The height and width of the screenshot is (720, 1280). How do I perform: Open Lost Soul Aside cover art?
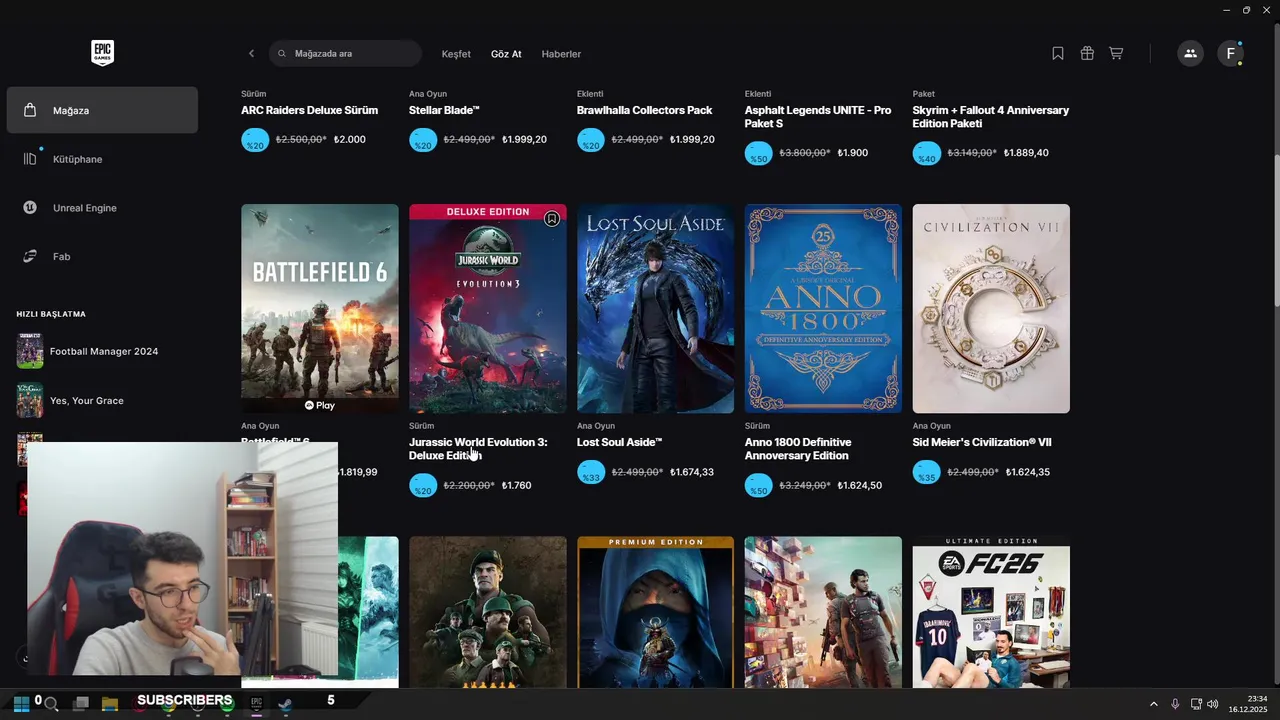point(656,308)
